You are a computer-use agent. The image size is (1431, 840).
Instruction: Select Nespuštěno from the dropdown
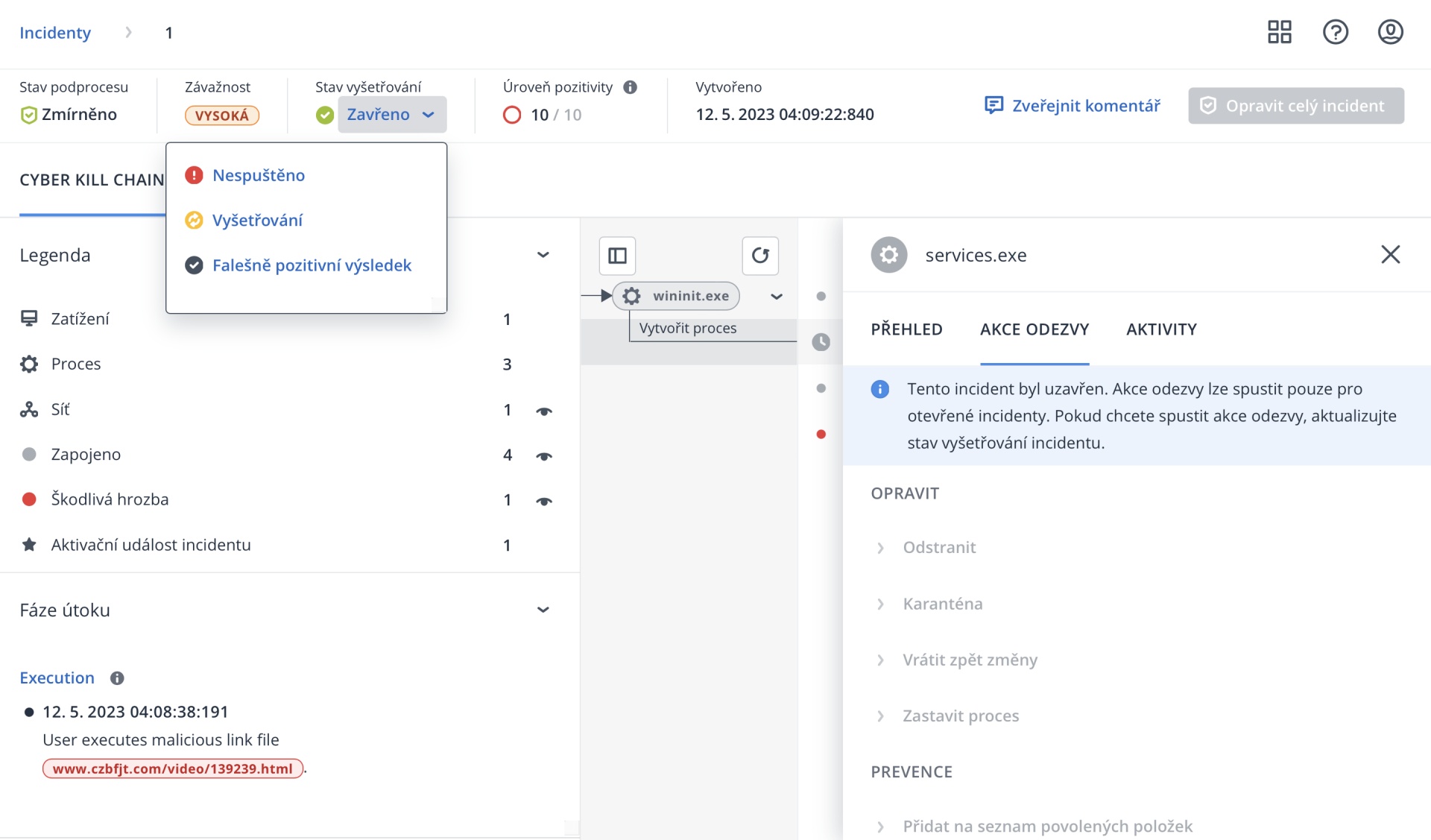click(258, 176)
